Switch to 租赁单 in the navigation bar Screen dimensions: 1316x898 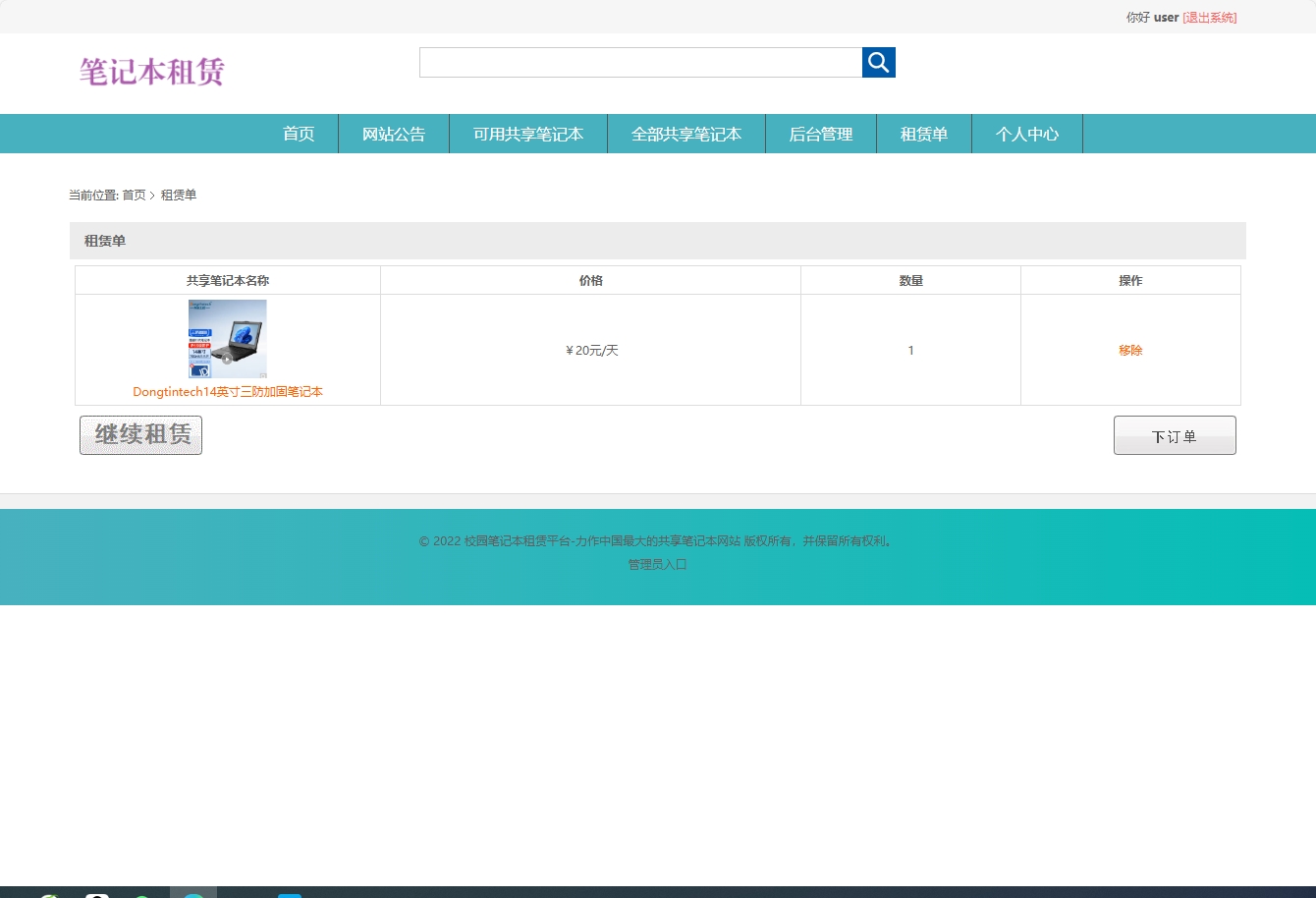coord(924,134)
